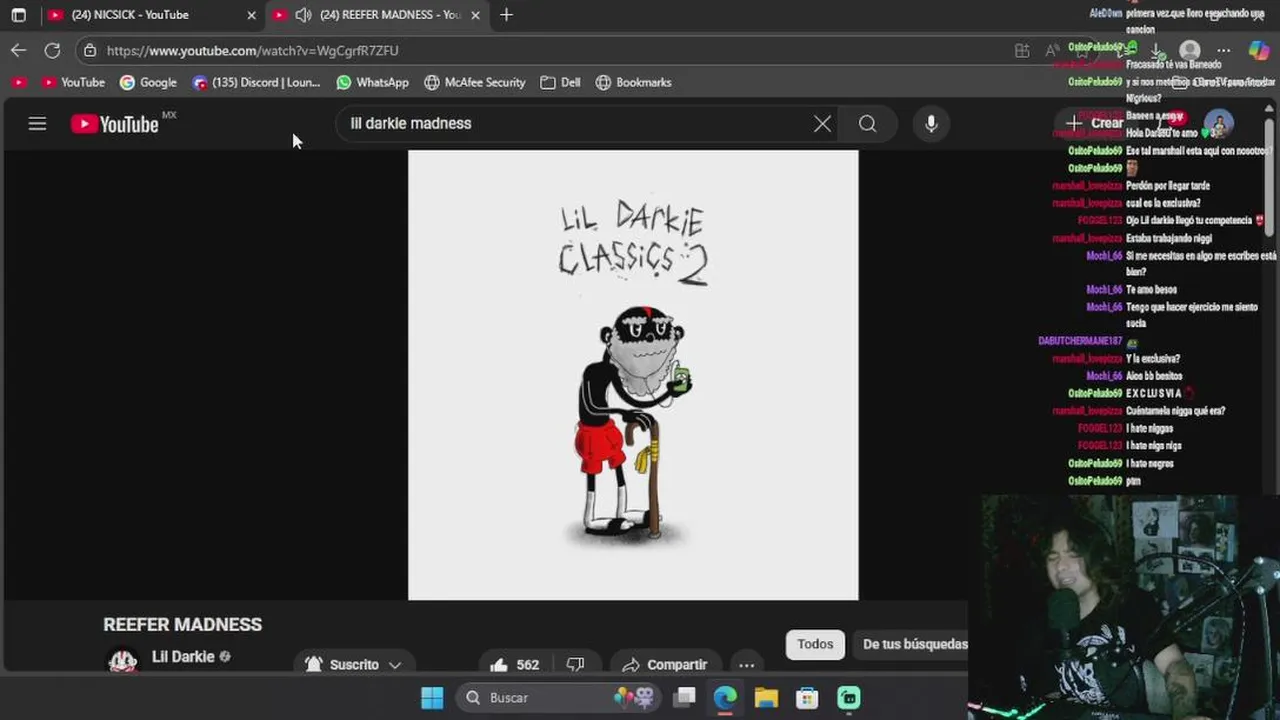Open the Lil Darkie channel avatar

coord(123,660)
